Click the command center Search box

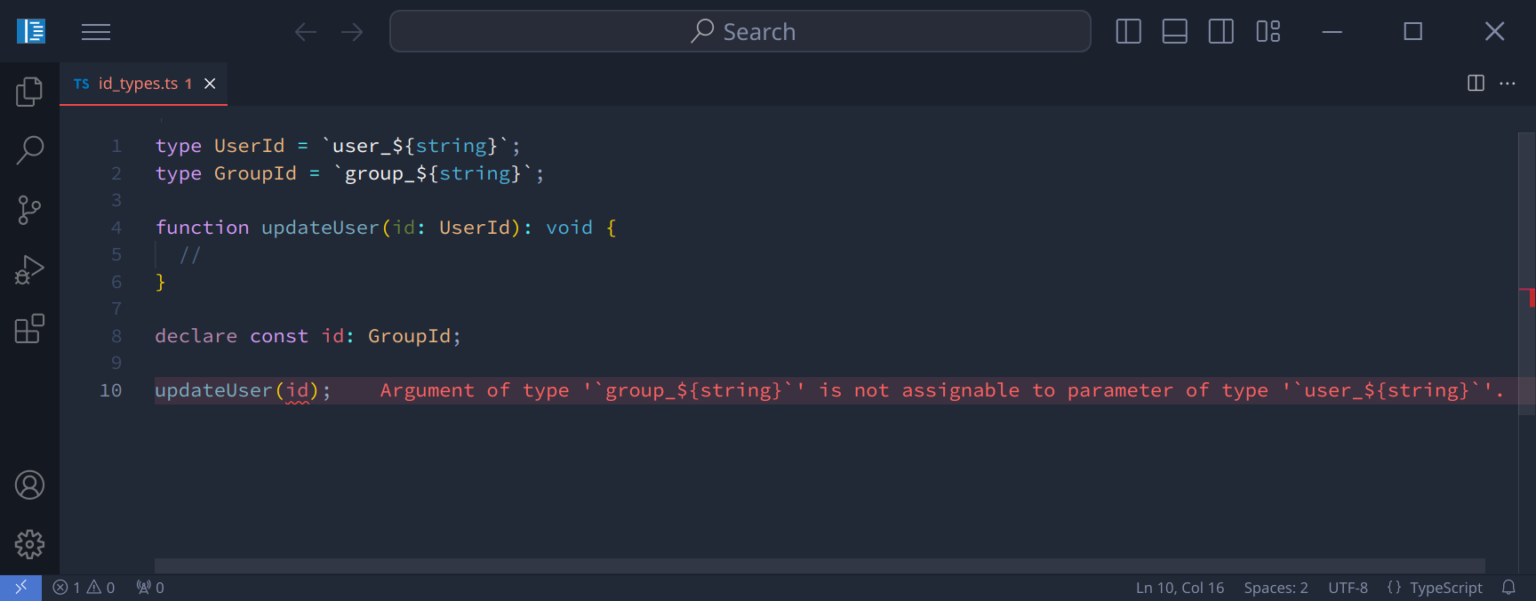[x=740, y=32]
